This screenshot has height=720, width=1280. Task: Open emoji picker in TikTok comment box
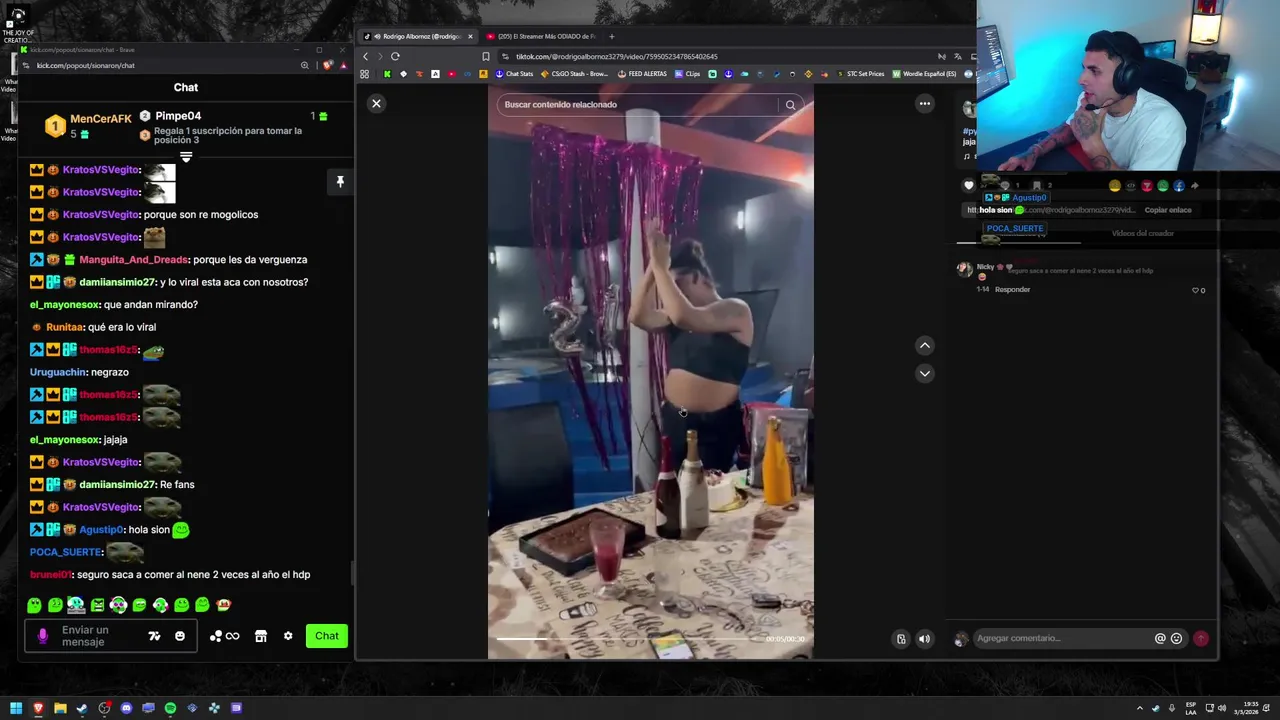1176,638
